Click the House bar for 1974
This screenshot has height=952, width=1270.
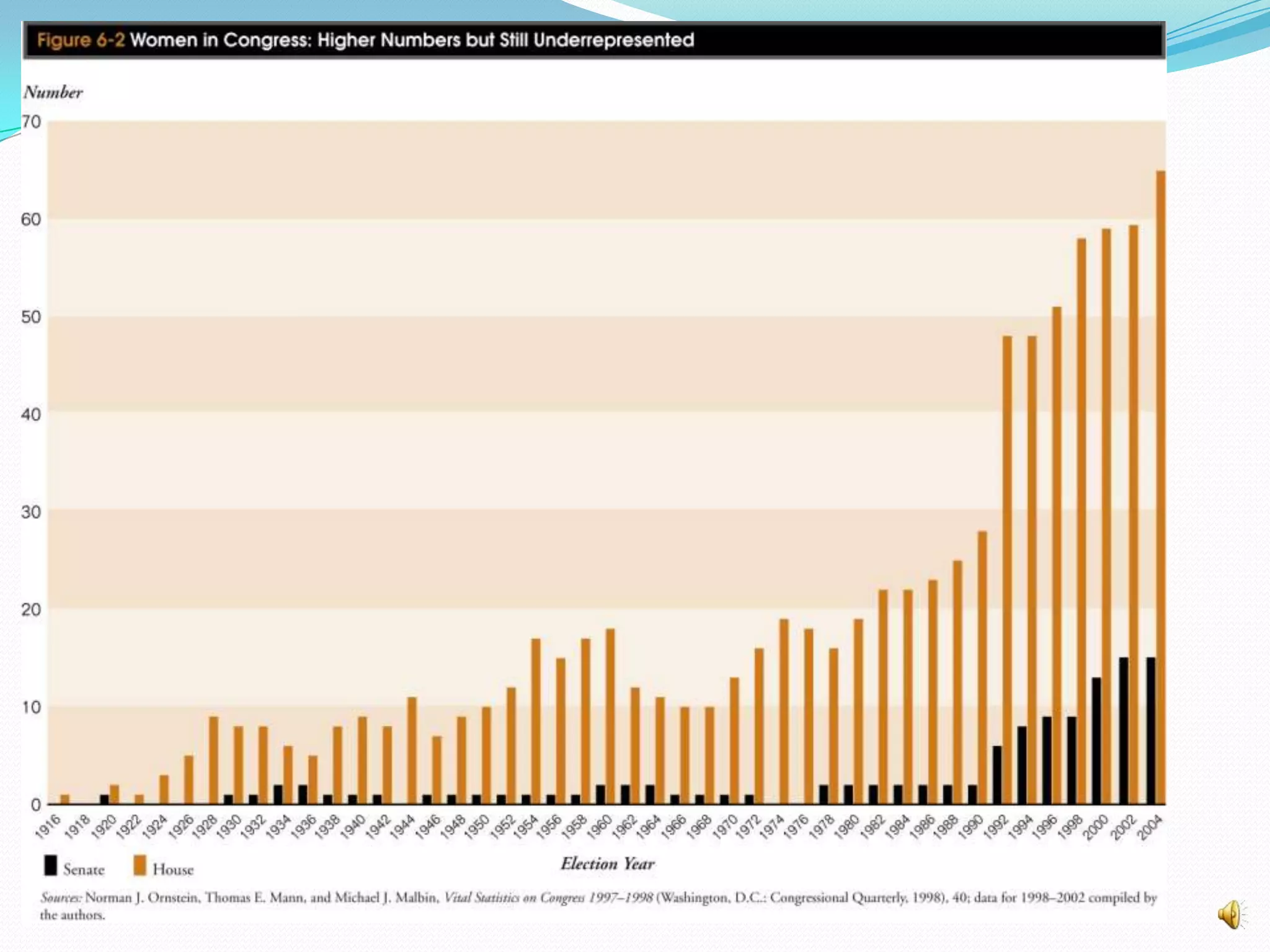784,712
